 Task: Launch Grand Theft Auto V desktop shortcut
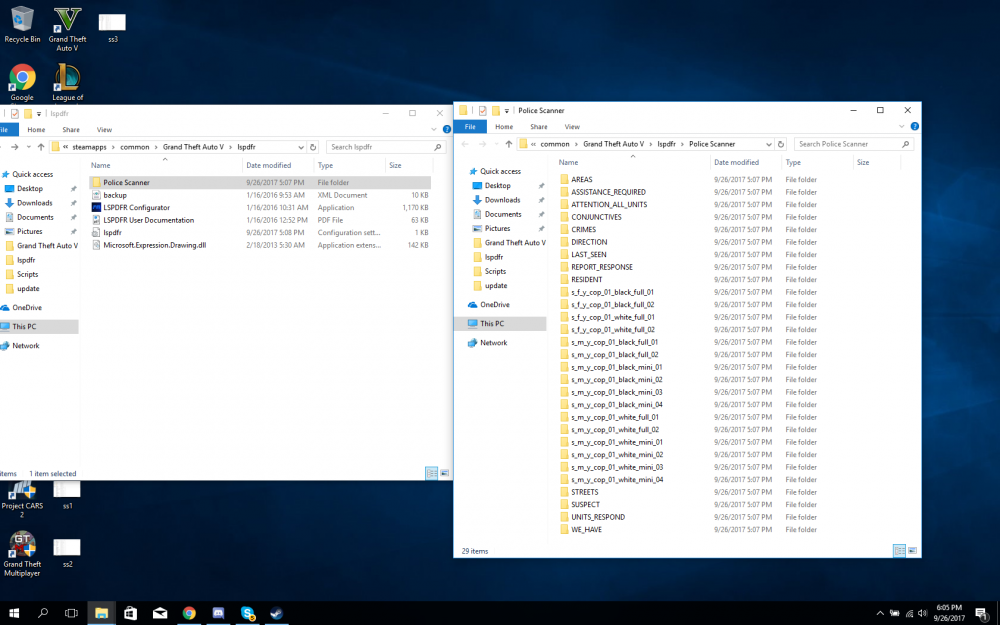(67, 29)
